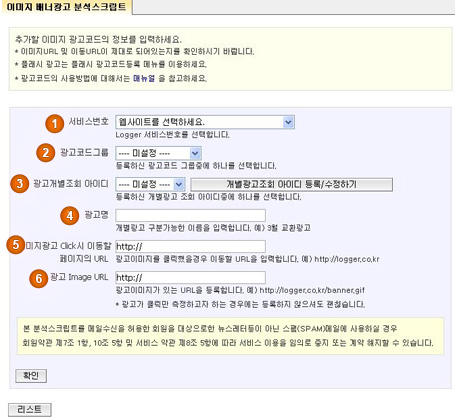Click the dropdown arrow of 서비스번호 select
This screenshot has width=455, height=420.
tap(288, 122)
